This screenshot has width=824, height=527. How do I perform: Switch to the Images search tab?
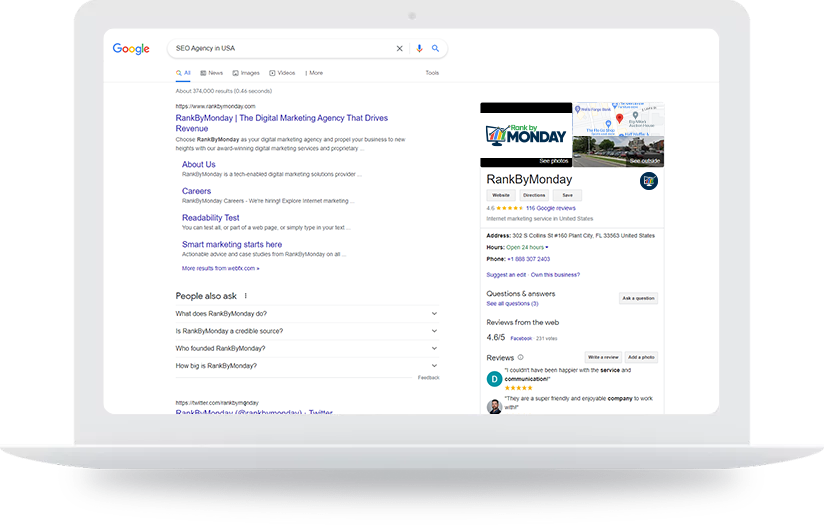pyautogui.click(x=246, y=73)
